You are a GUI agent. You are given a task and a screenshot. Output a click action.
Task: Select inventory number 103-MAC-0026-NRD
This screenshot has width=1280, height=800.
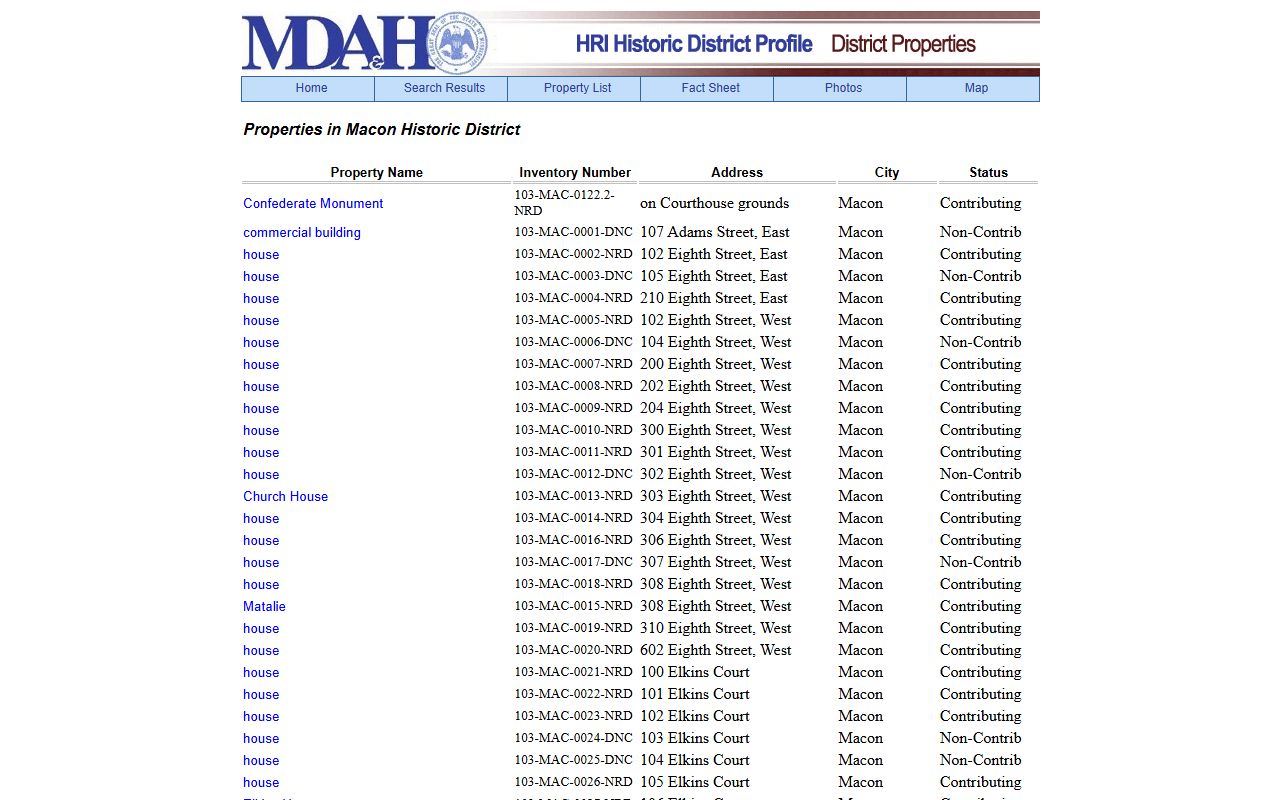(x=574, y=782)
